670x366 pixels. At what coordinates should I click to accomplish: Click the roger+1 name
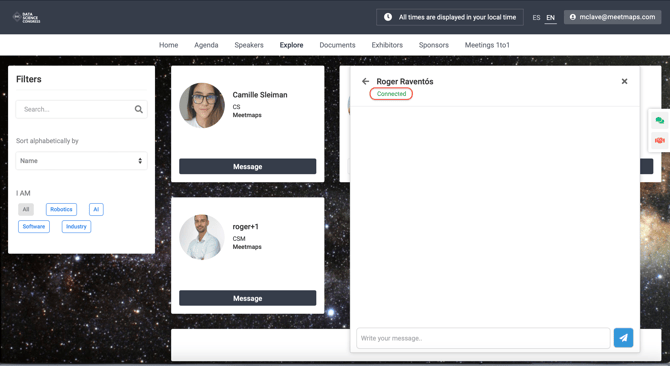point(245,227)
